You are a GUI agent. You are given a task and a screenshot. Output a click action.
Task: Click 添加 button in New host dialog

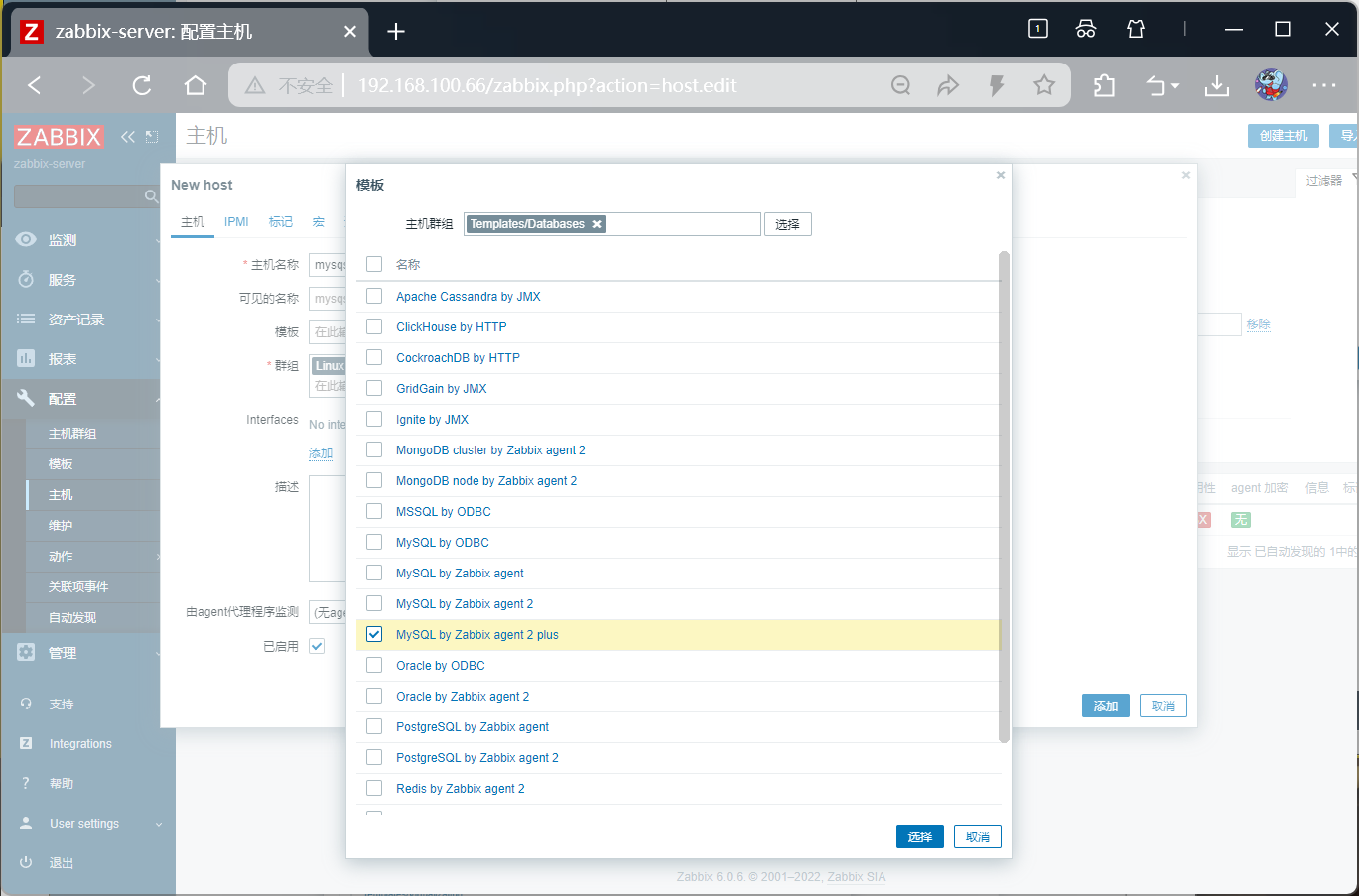1106,705
